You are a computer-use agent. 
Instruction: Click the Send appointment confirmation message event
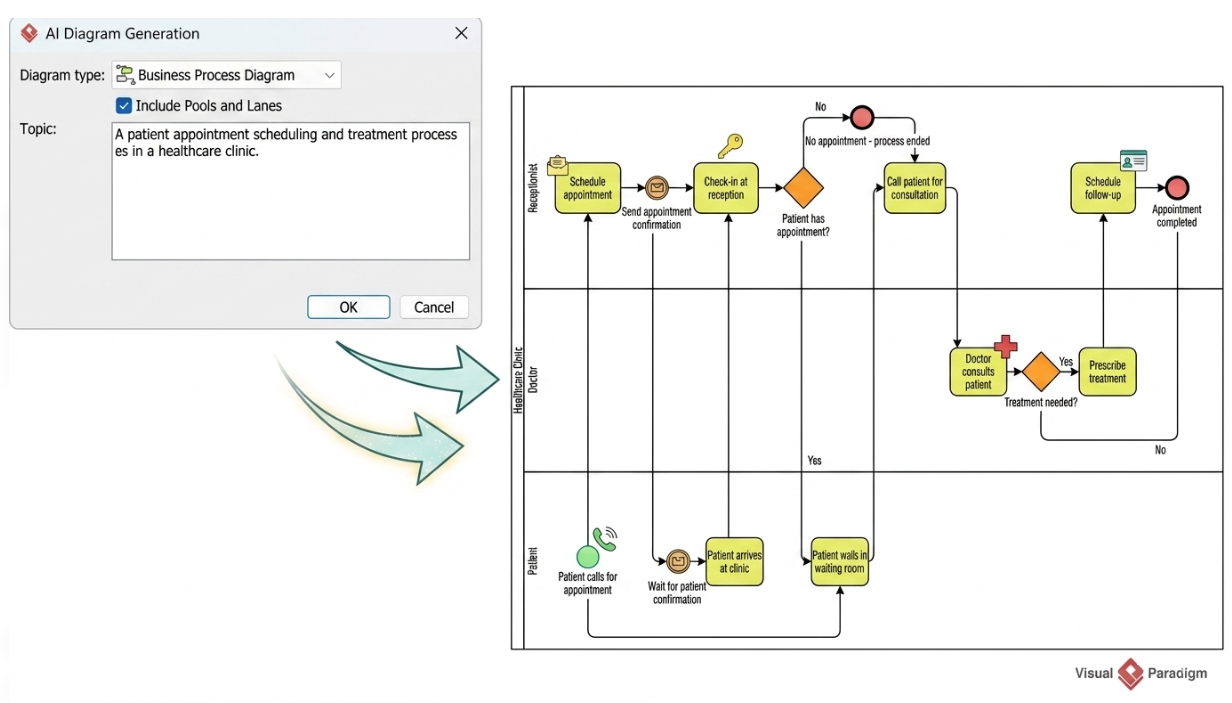click(x=656, y=187)
